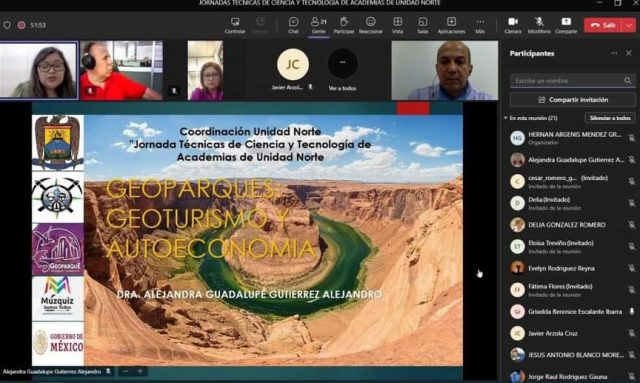Zoom in shared content with plus
Screen dimensions: 640x383
point(140,371)
